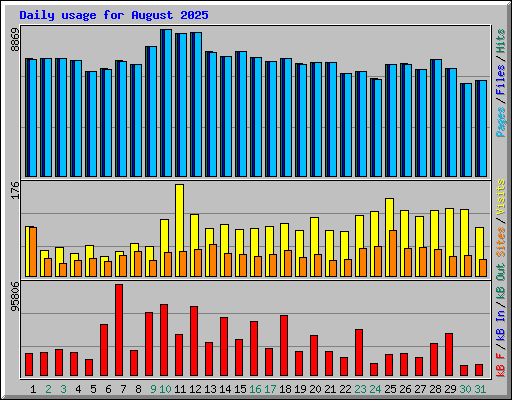Screen dimensions: 512x400
Task: Click day label 1 on the x-axis
Action: pyautogui.click(x=33, y=389)
